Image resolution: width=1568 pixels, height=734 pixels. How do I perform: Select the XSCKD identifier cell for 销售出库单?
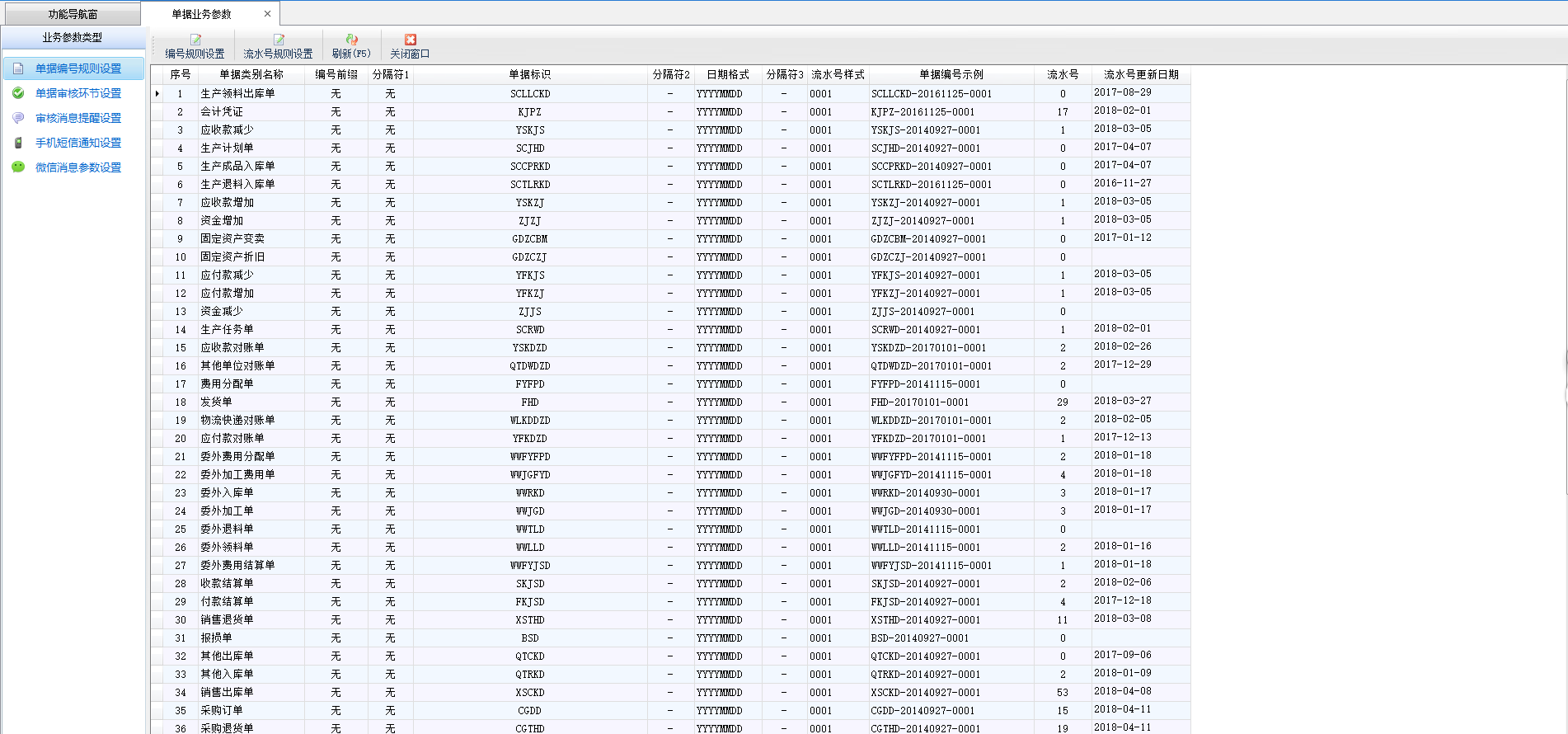(x=529, y=693)
